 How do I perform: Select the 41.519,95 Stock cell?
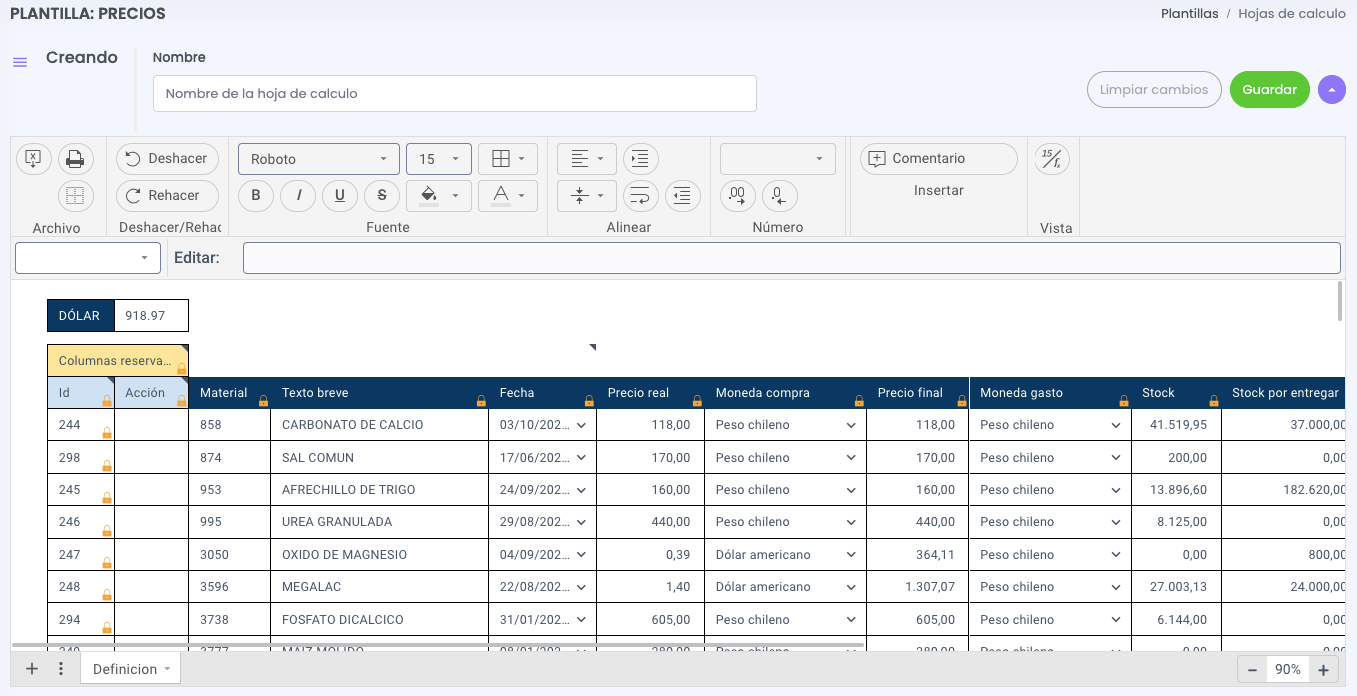coord(1176,425)
